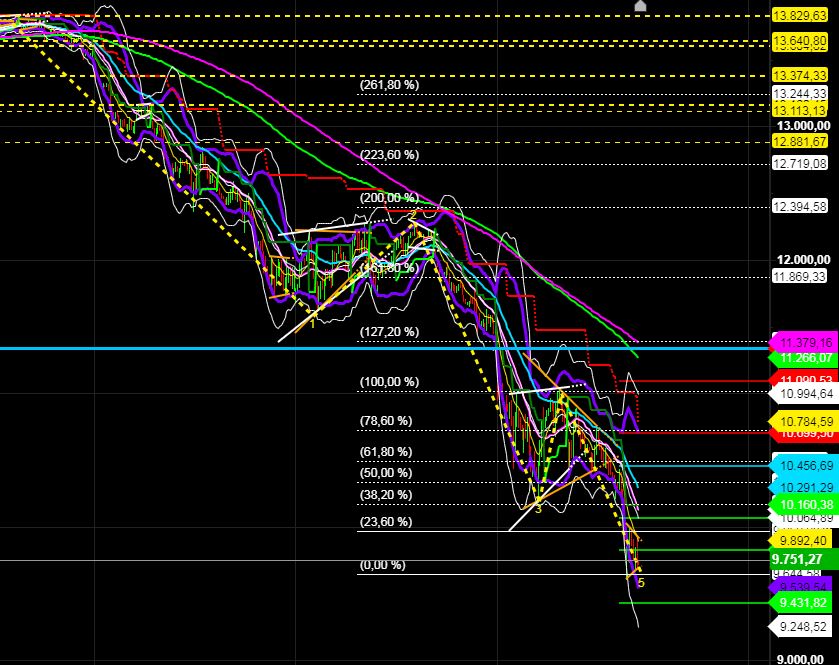Select the pivot marker labeled 3
This screenshot has height=665, width=839.
pyautogui.click(x=539, y=509)
